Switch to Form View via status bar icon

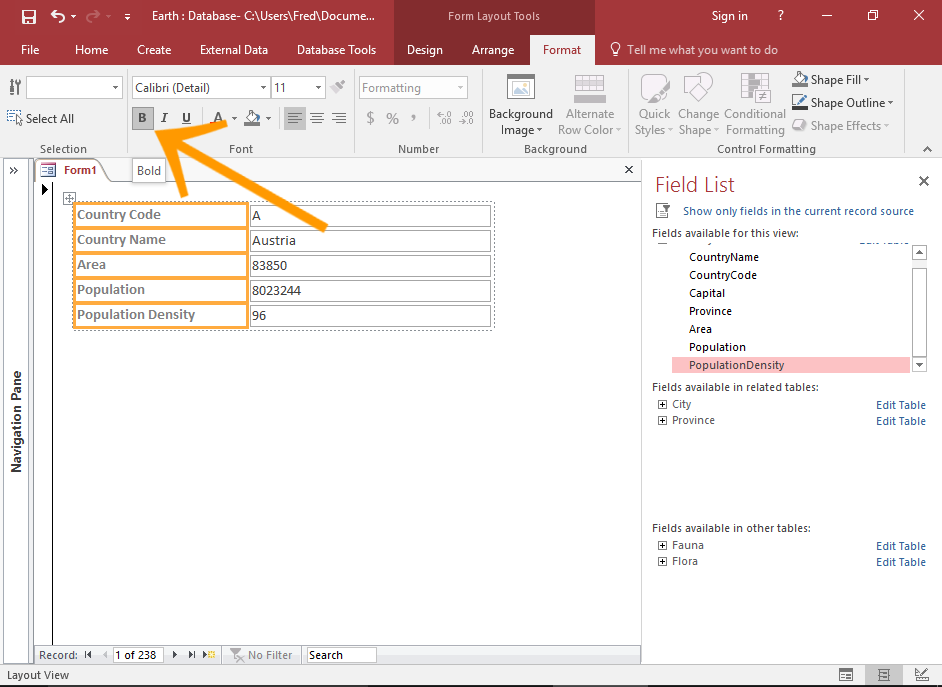coord(846,675)
